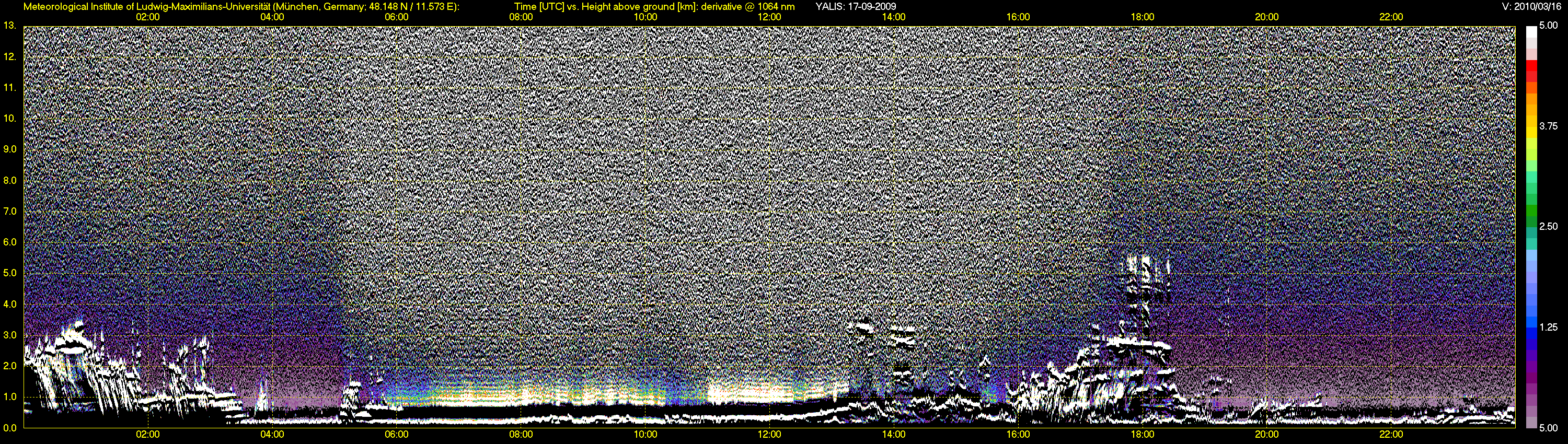Image resolution: width=1568 pixels, height=444 pixels.
Task: Click the 10:00 label on the upper time axis
Action: click(645, 17)
